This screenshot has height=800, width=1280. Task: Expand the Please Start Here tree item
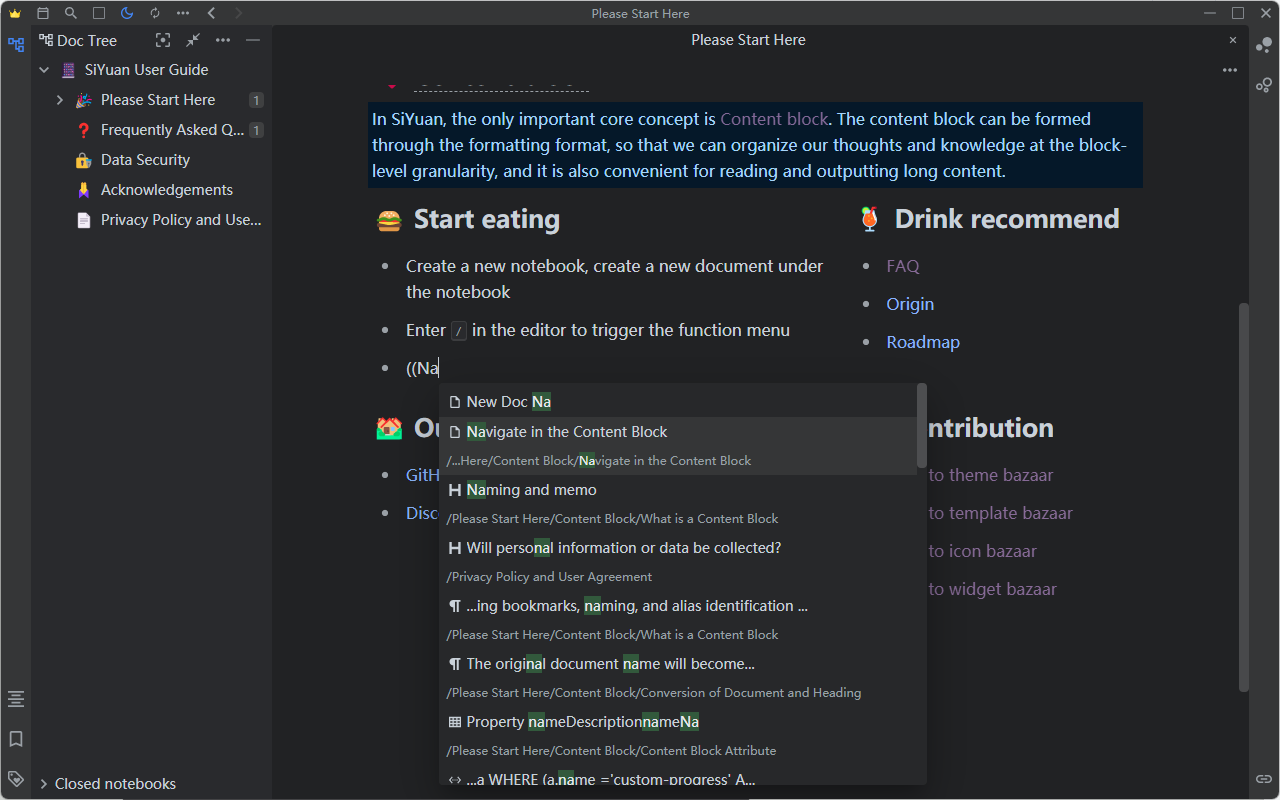(x=60, y=100)
